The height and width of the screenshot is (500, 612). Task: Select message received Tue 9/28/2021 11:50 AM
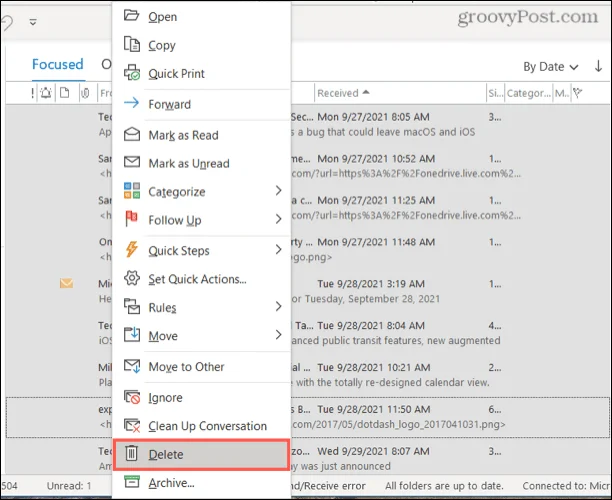click(374, 417)
